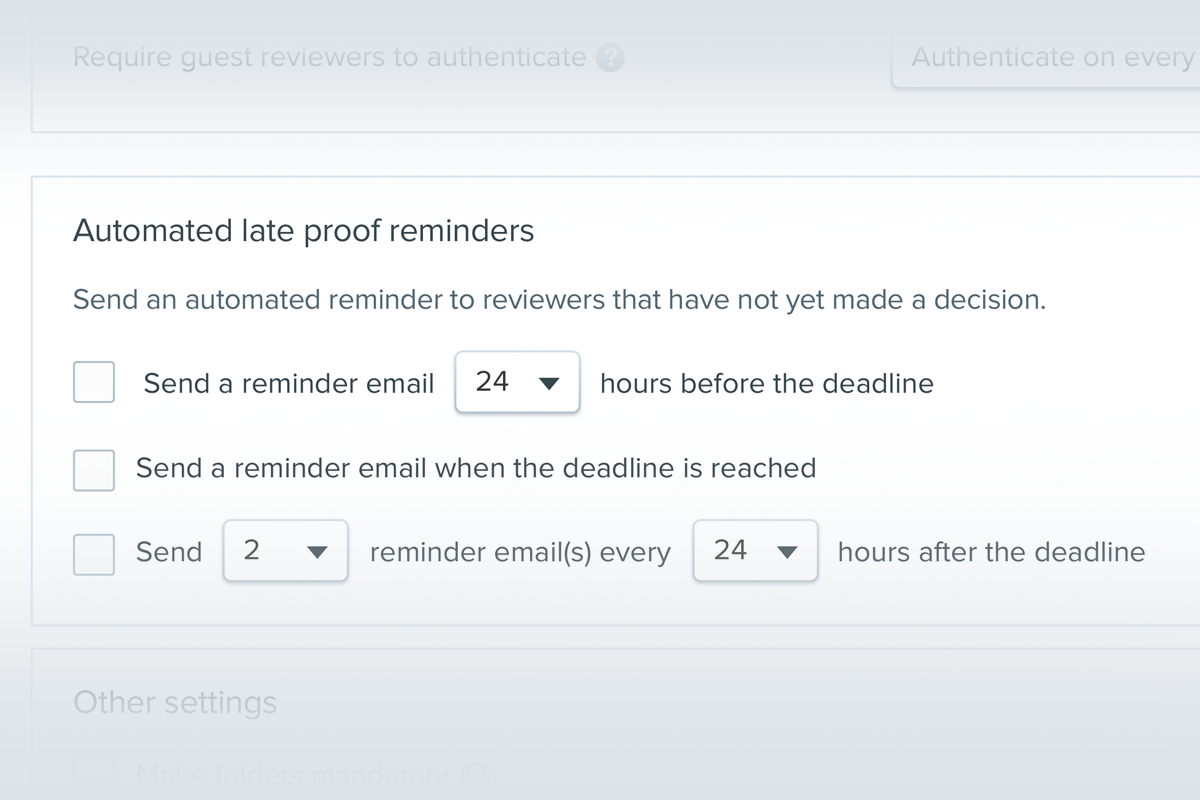This screenshot has width=1200, height=800.
Task: Click the 'reminder email(s) every' text
Action: [520, 552]
